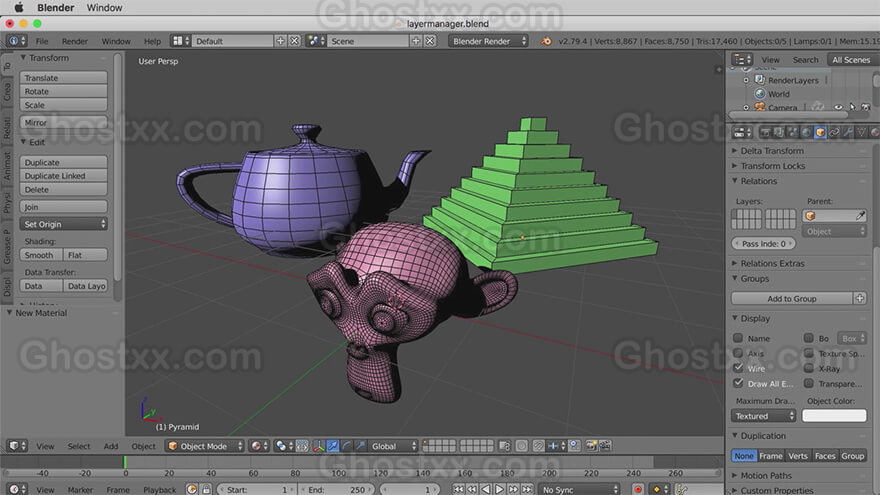880x495 pixels.
Task: Open the Help menu
Action: pyautogui.click(x=152, y=41)
